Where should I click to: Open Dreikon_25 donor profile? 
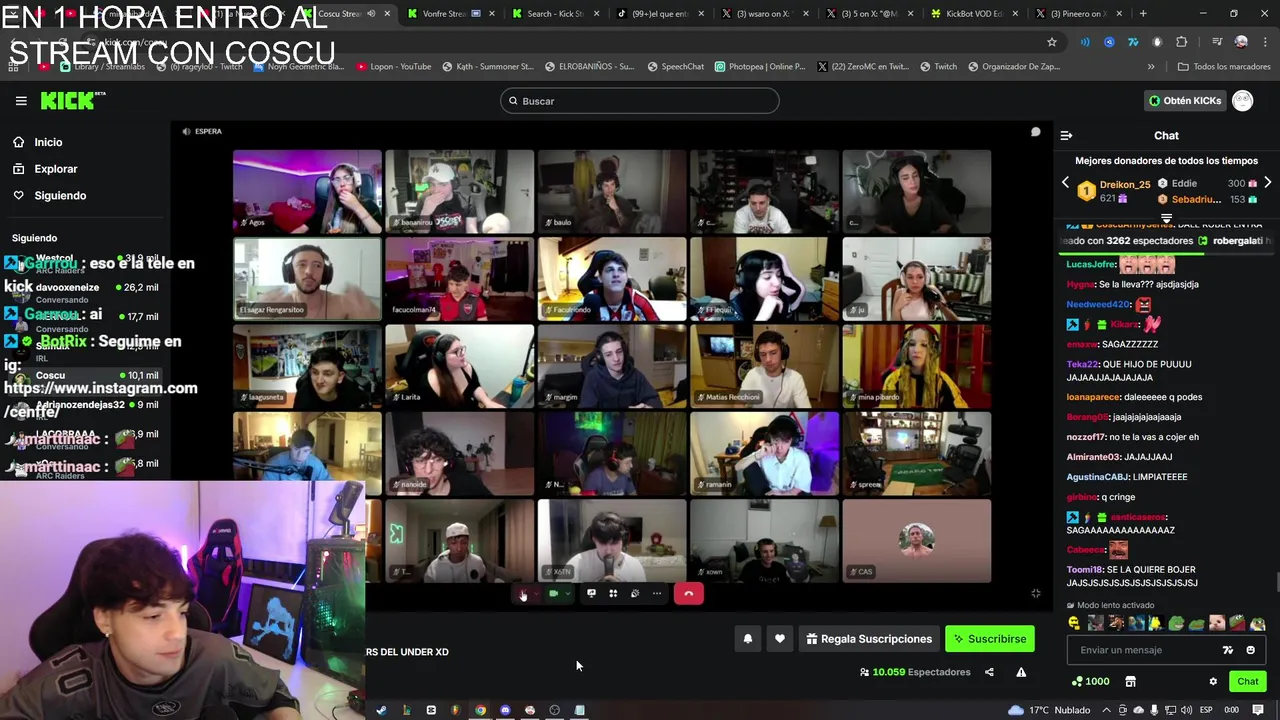tap(1125, 185)
